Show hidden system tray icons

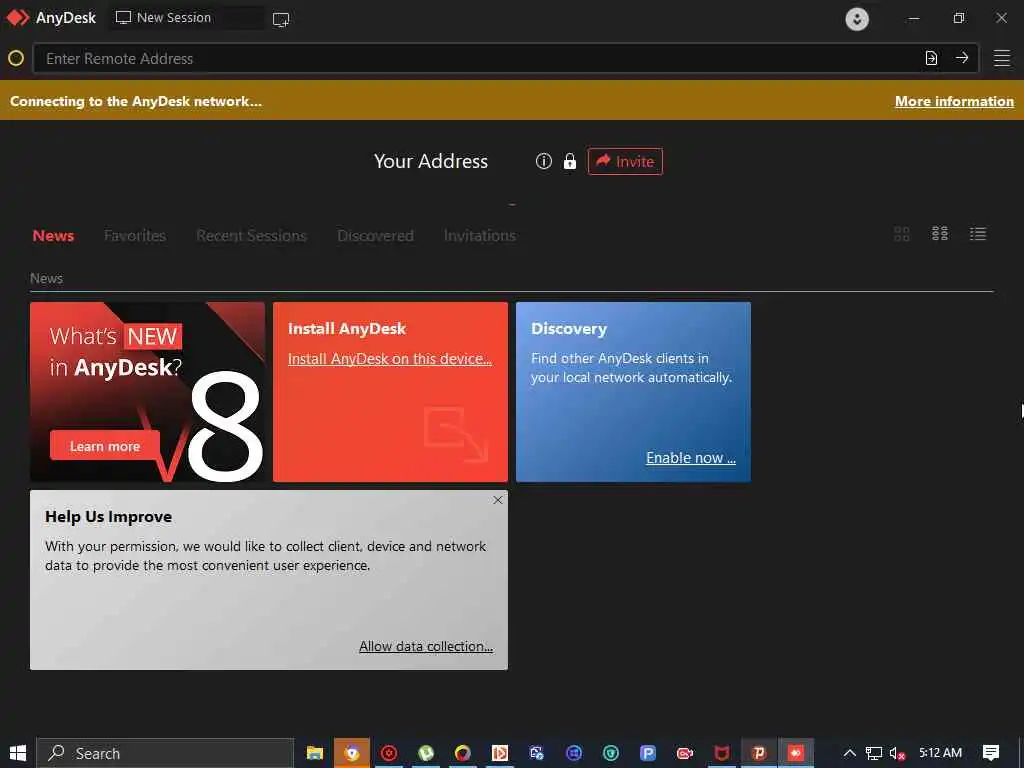pos(849,753)
